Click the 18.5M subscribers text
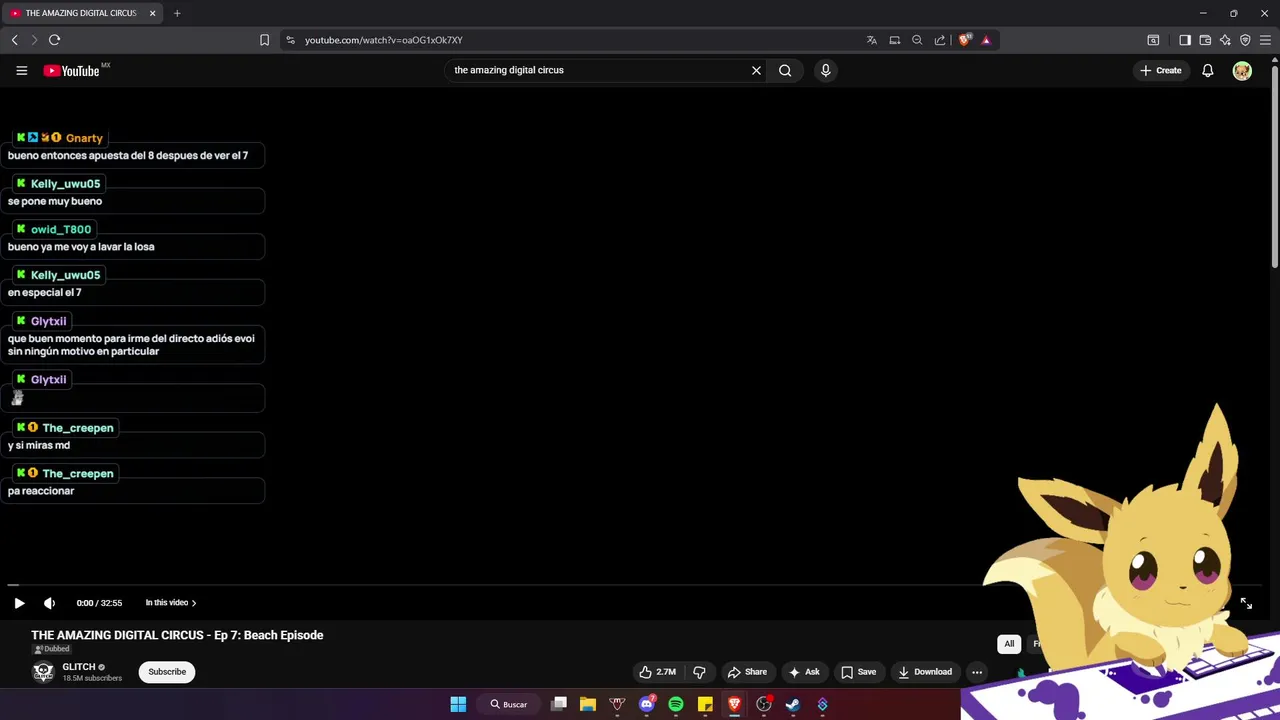 [92, 678]
